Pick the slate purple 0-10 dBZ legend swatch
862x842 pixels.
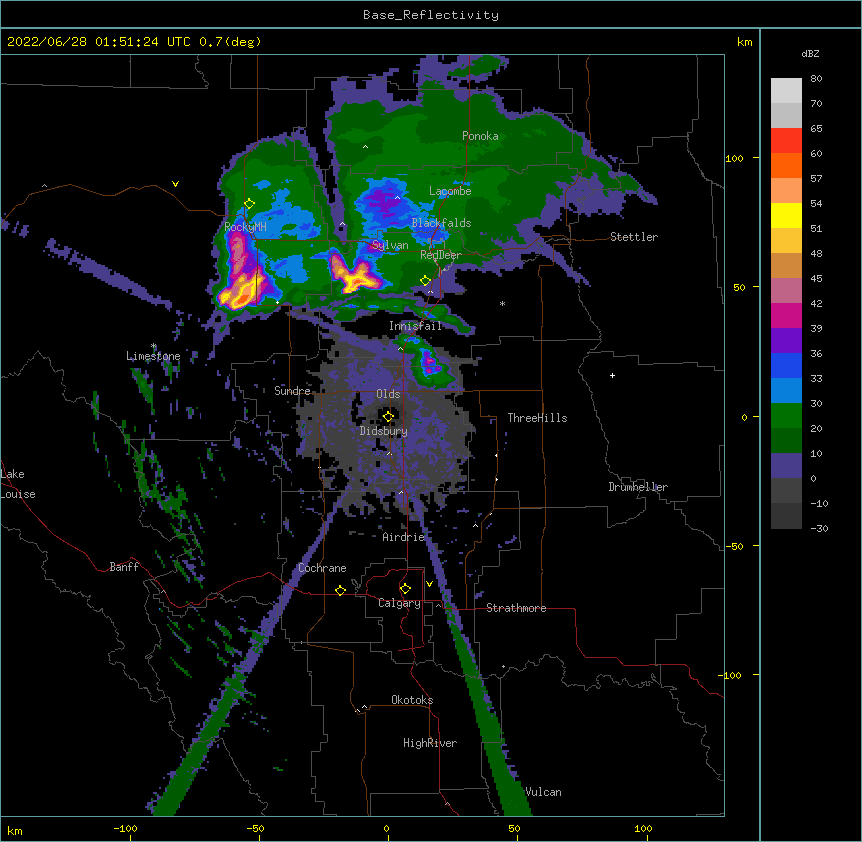pos(786,466)
